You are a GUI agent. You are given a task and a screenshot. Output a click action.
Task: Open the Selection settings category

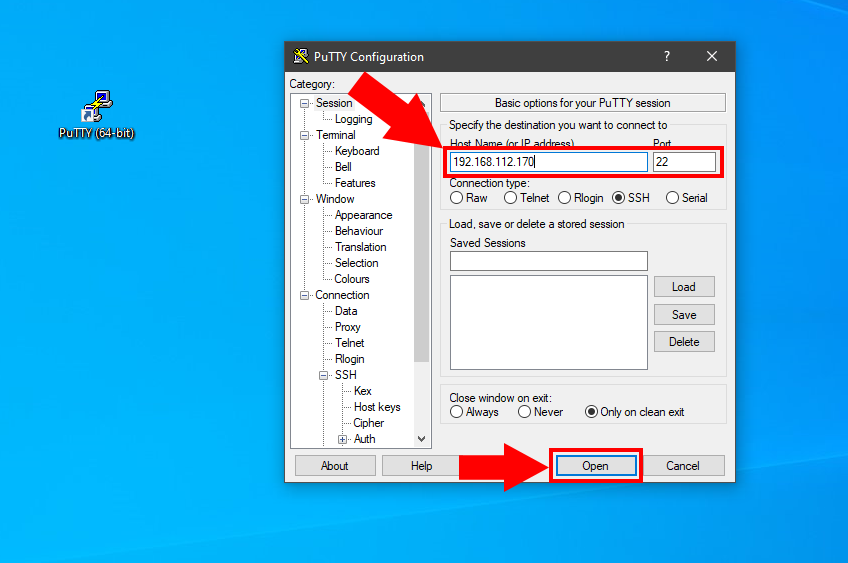tap(356, 263)
